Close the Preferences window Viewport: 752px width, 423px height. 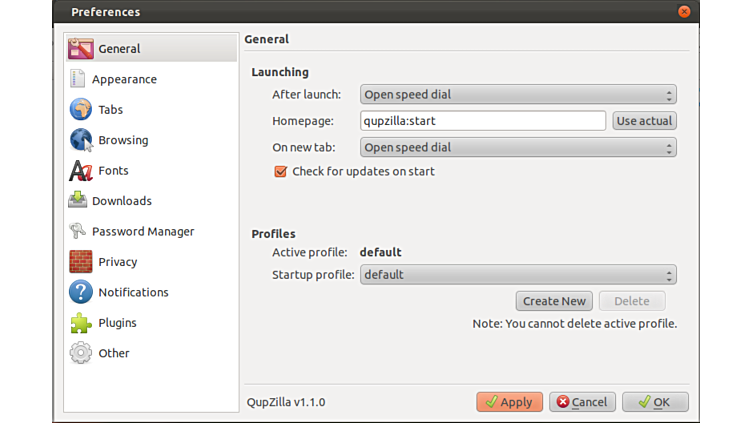684,12
